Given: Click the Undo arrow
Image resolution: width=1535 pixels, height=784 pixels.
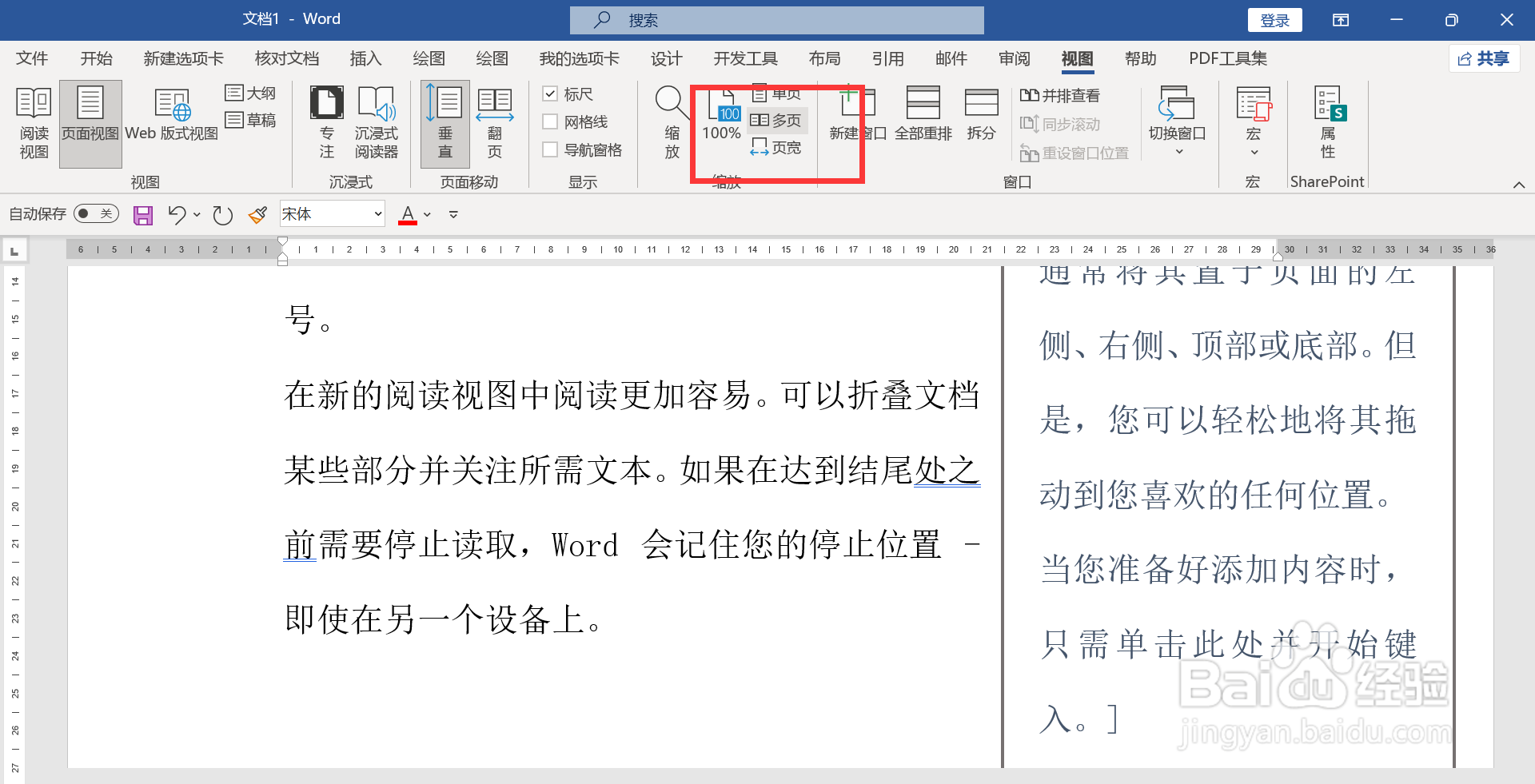Looking at the screenshot, I should pos(177,214).
